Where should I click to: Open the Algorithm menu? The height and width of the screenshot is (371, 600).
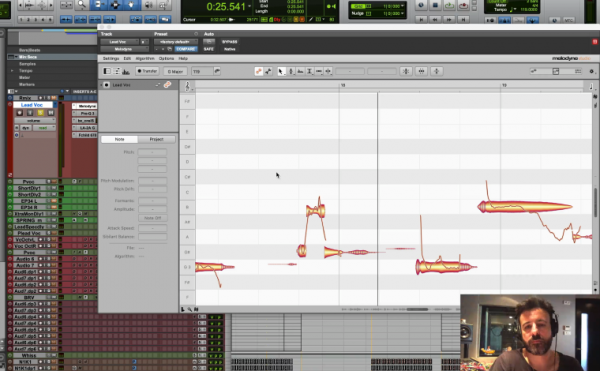[x=145, y=59]
